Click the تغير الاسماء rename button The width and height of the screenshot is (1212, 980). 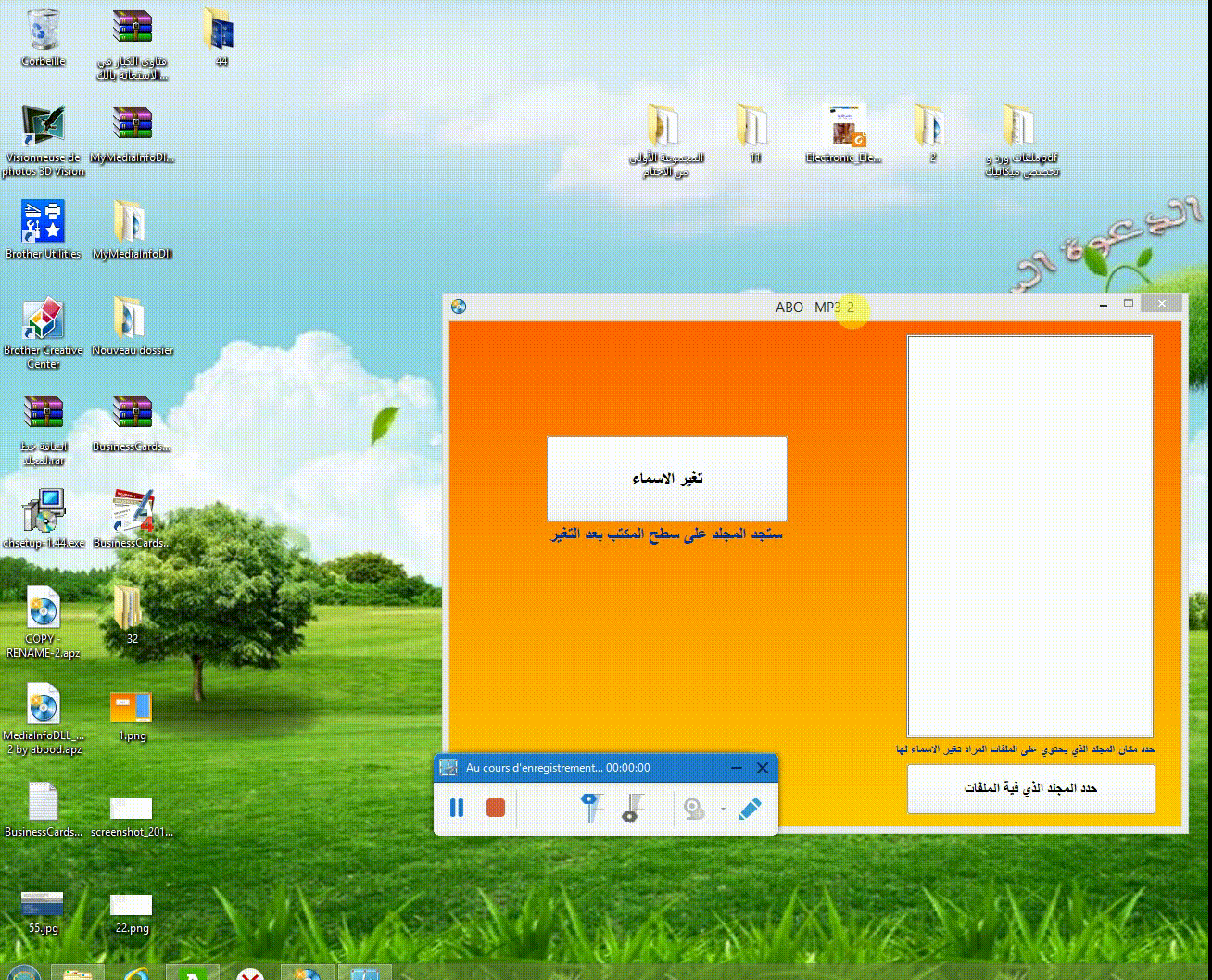coord(666,478)
